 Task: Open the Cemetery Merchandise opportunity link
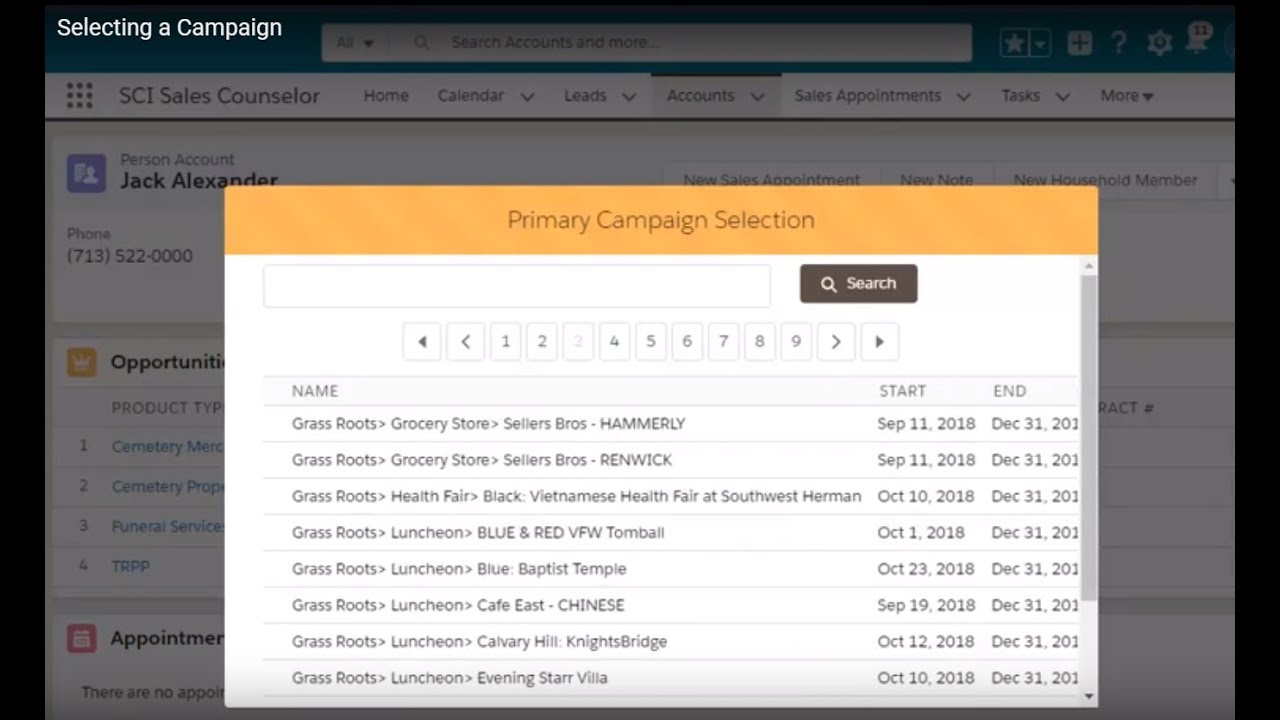pyautogui.click(x=167, y=447)
